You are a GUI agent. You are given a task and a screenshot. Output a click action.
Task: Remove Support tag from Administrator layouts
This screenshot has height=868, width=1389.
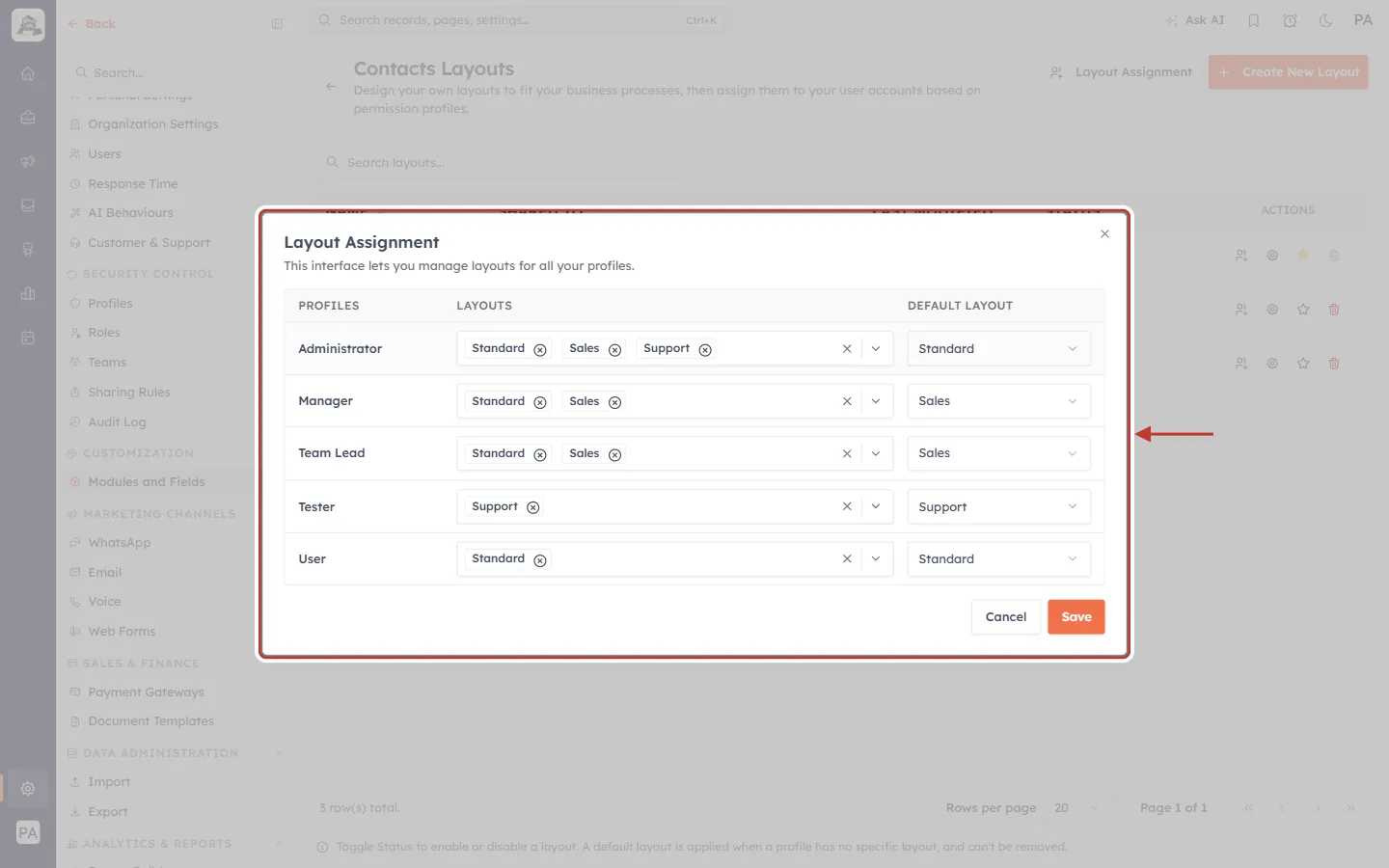point(705,350)
